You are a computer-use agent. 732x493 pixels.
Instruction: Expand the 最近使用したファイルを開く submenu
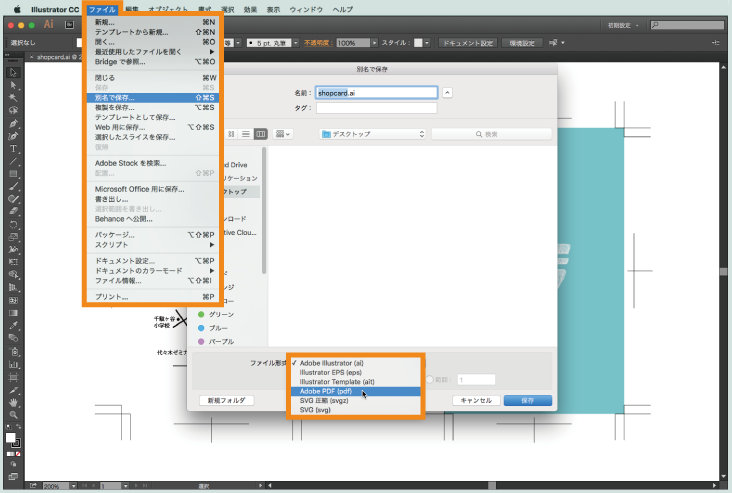(x=153, y=52)
